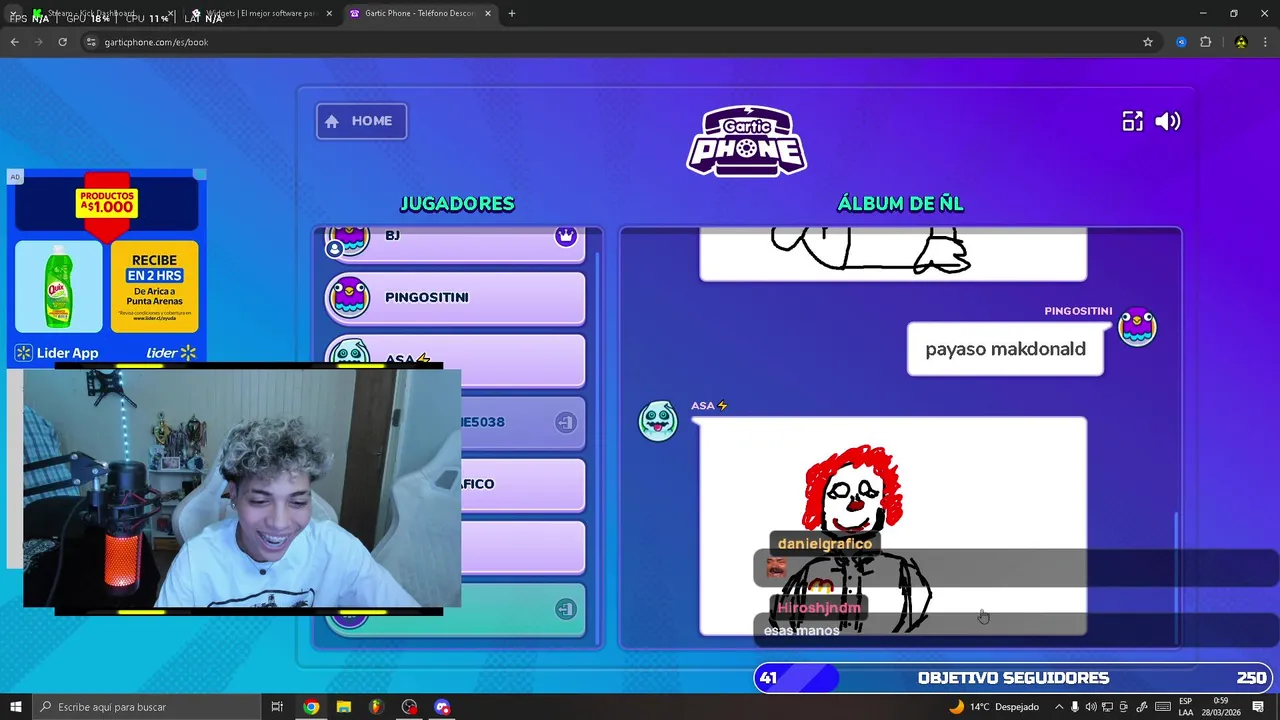This screenshot has width=1280, height=720.
Task: Switch to the Widgets browser tab
Action: click(260, 14)
